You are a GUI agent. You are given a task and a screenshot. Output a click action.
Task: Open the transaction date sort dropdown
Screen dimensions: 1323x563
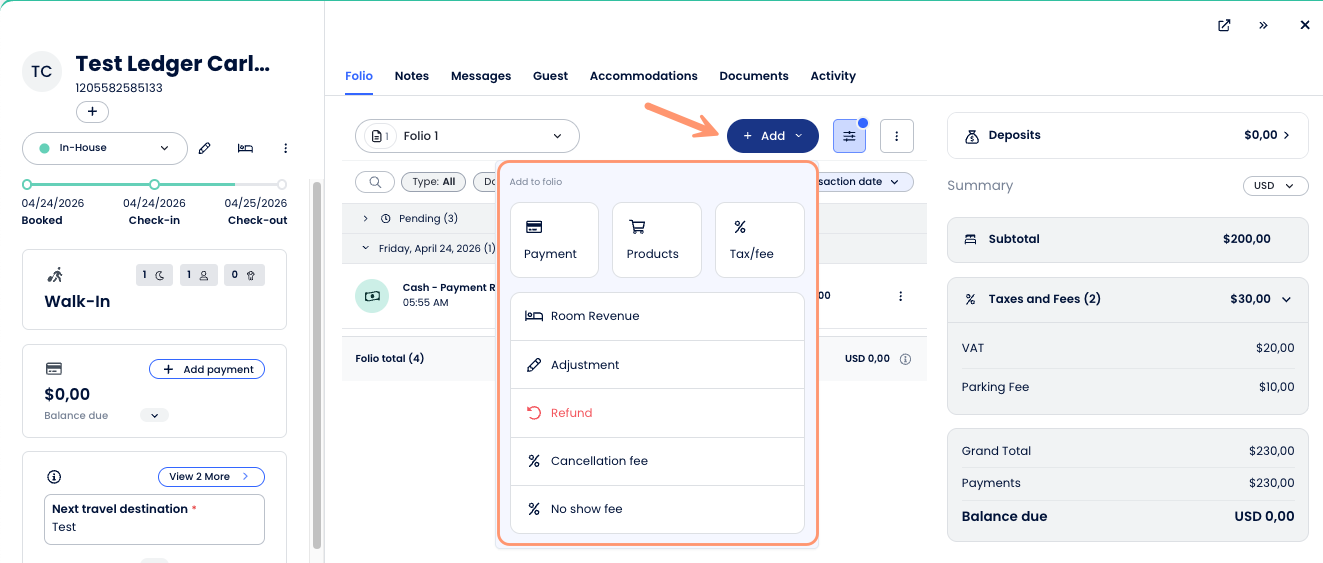pos(865,182)
